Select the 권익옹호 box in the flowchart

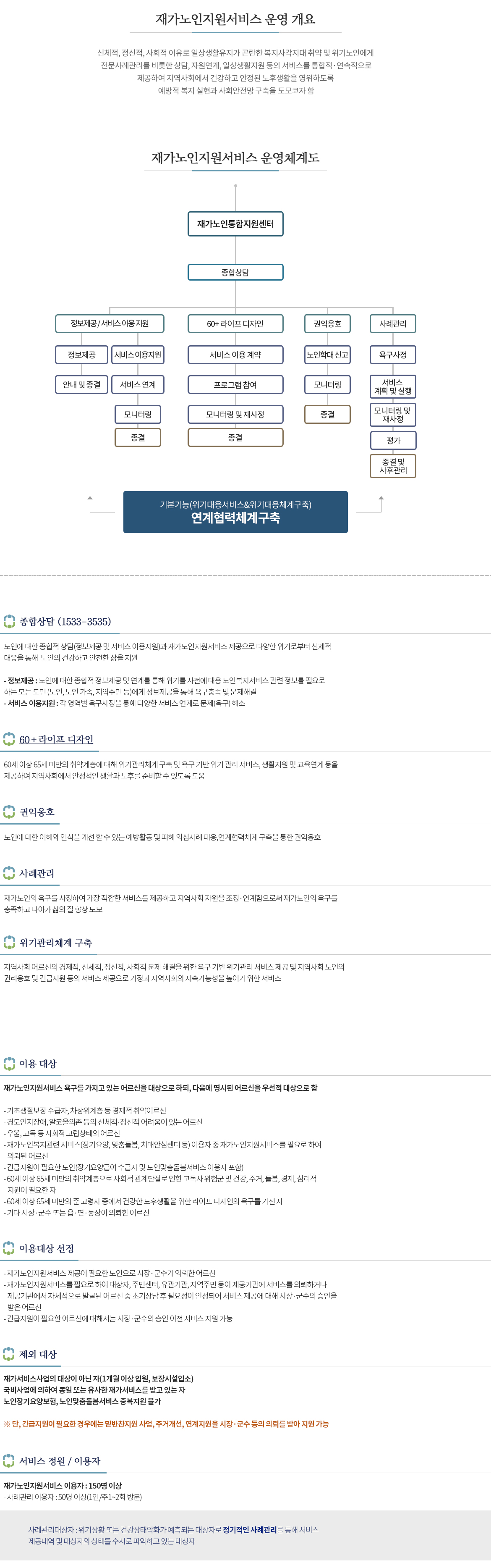pos(327,323)
